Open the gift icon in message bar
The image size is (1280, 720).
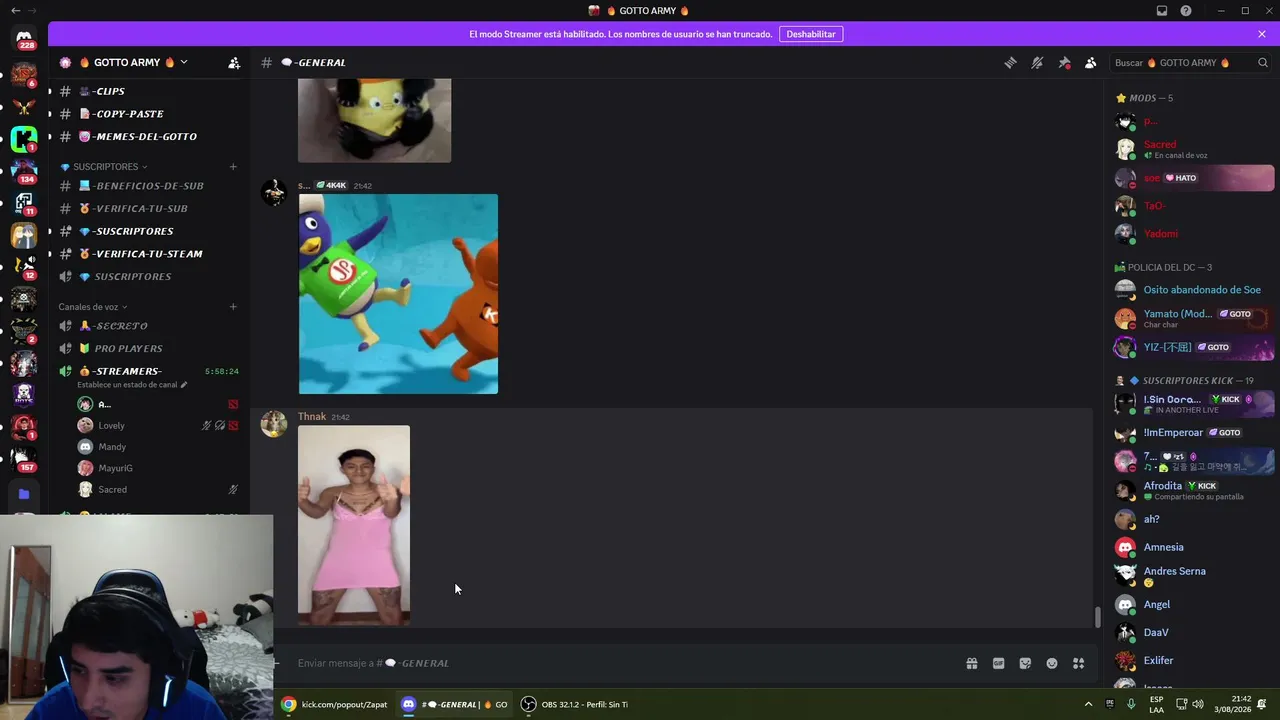(x=971, y=663)
